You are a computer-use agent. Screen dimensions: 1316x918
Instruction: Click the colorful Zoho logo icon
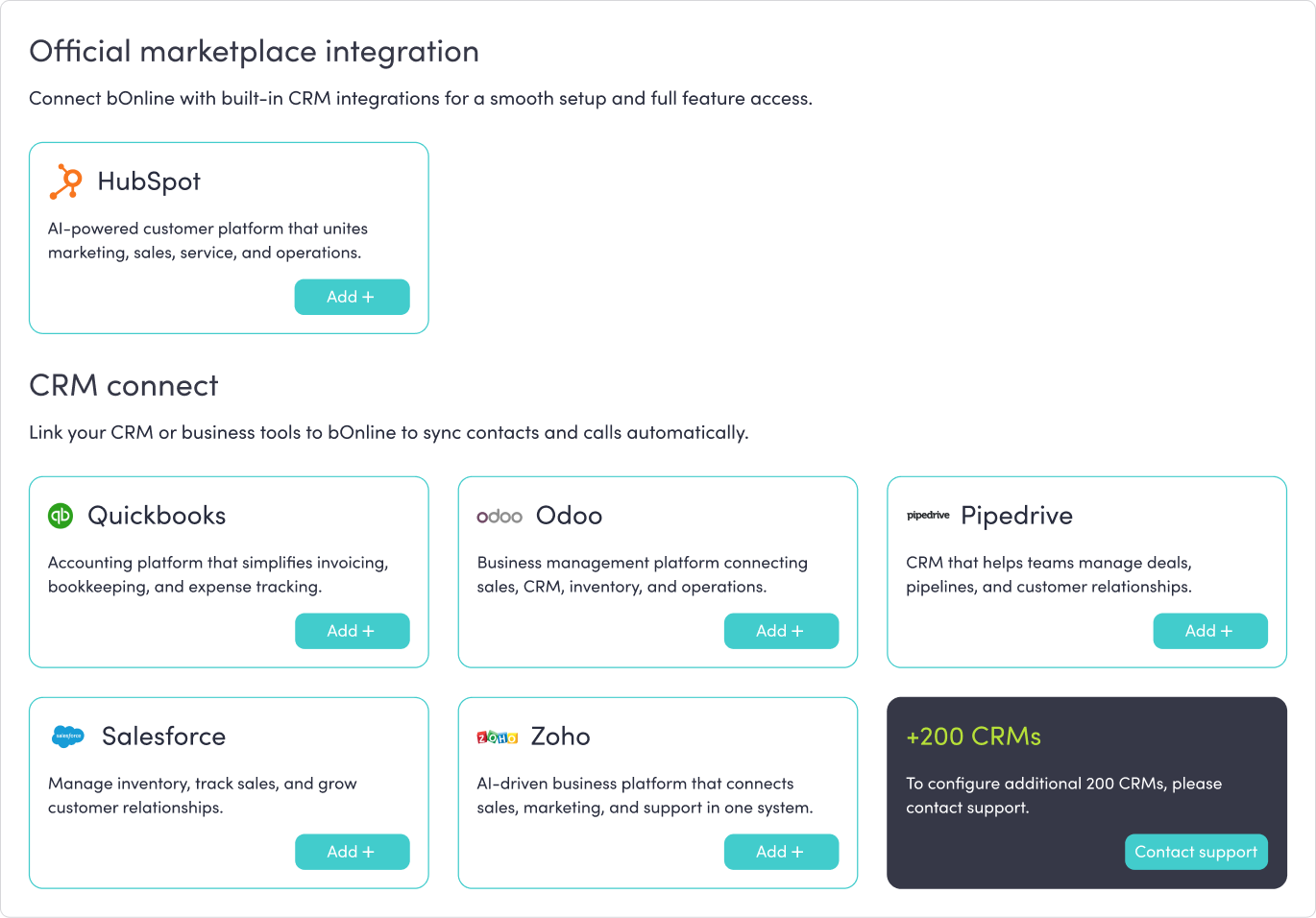pyautogui.click(x=498, y=737)
